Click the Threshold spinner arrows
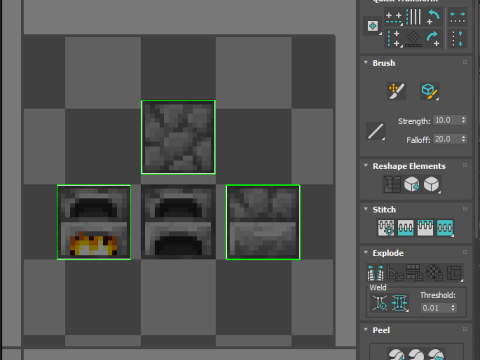The image size is (480, 360). pyautogui.click(x=453, y=308)
